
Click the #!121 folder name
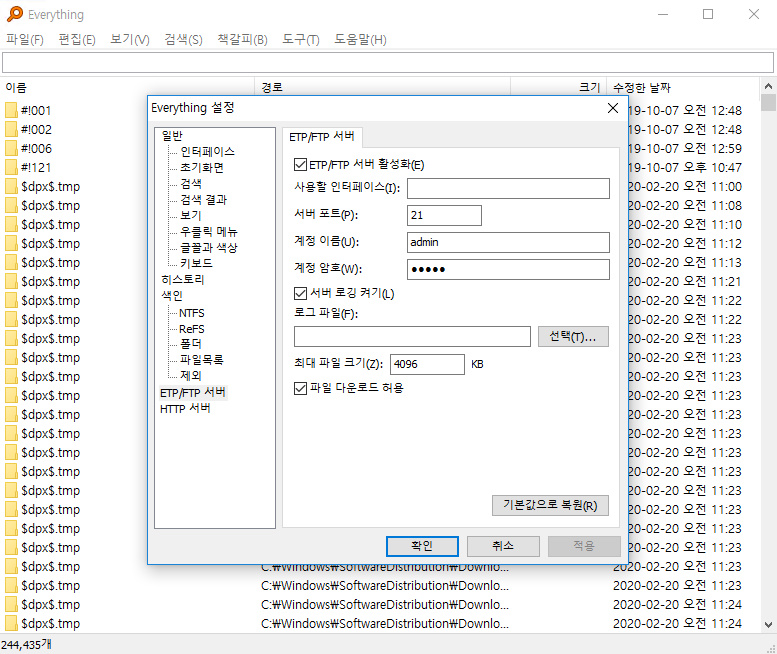point(36,167)
